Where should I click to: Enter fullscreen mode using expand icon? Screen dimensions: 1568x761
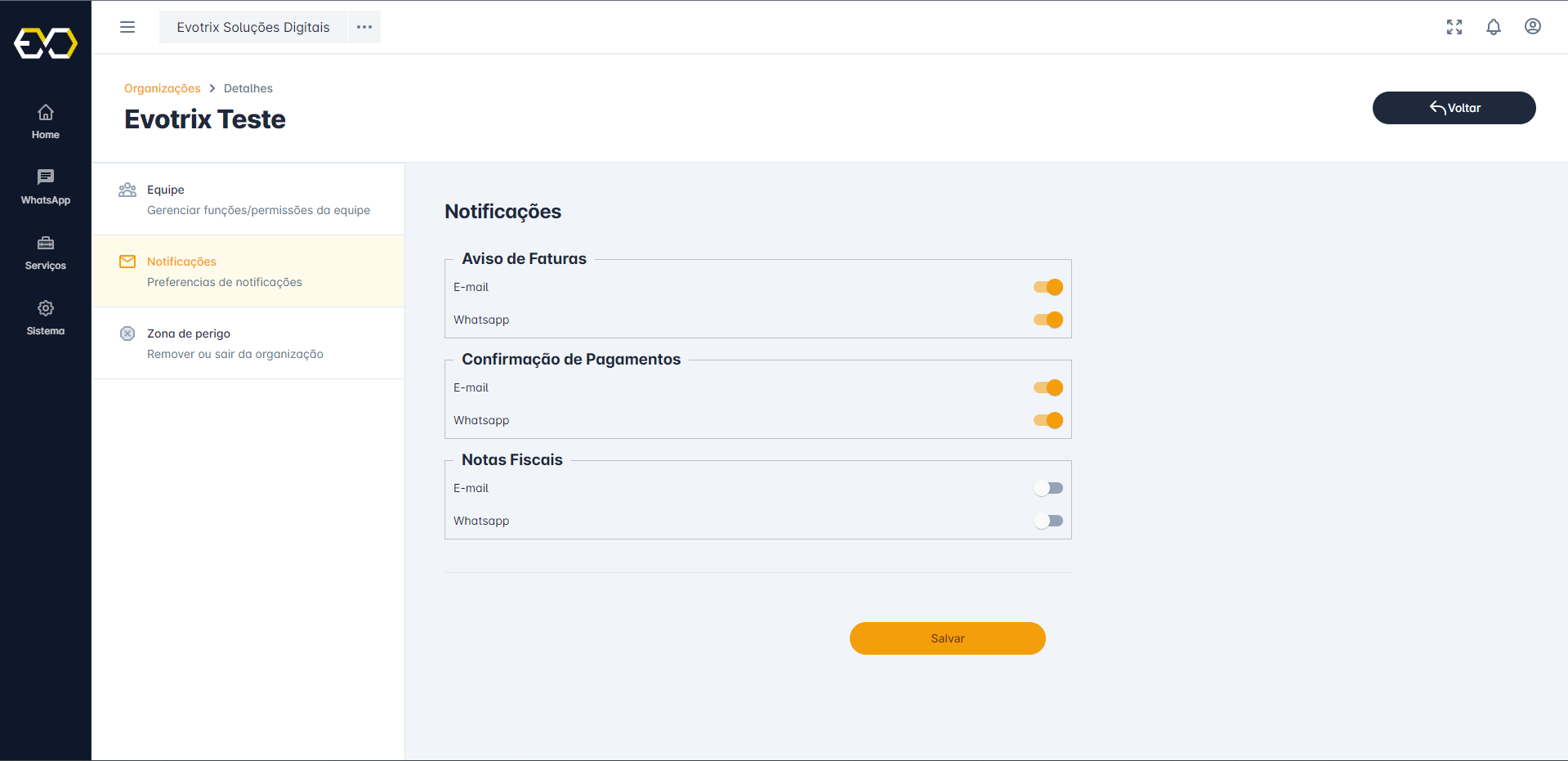click(x=1454, y=27)
